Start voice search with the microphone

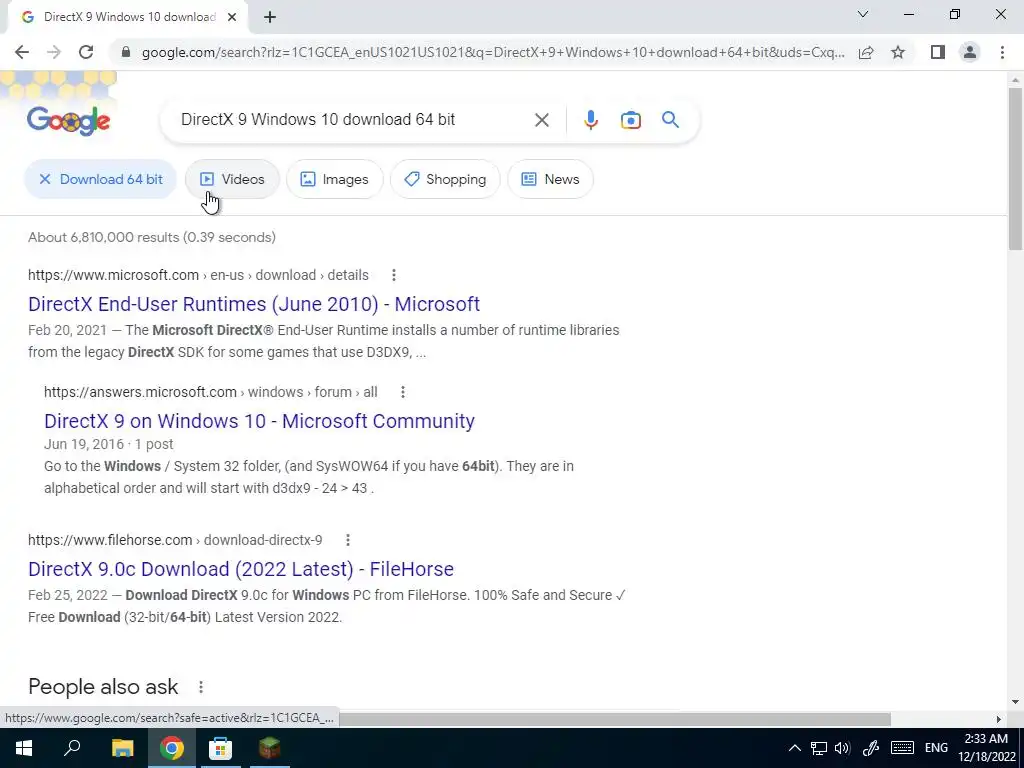590,120
